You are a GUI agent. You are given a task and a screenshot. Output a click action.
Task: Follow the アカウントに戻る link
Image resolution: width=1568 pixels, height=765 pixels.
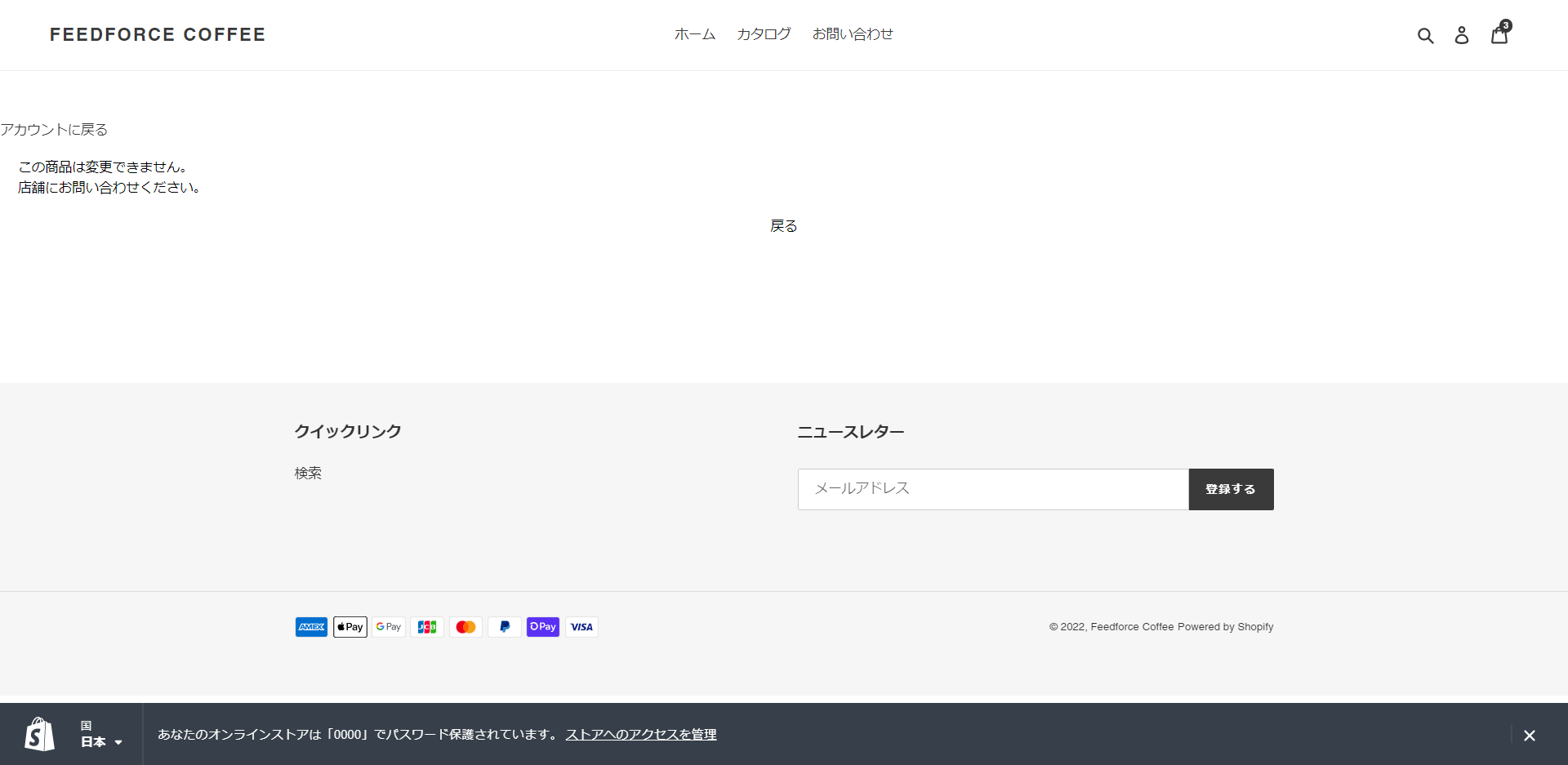click(x=54, y=130)
